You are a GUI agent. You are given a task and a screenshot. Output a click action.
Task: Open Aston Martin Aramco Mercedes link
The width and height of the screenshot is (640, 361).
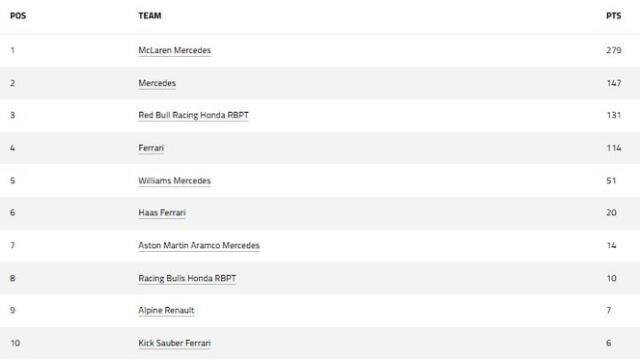[x=199, y=245]
